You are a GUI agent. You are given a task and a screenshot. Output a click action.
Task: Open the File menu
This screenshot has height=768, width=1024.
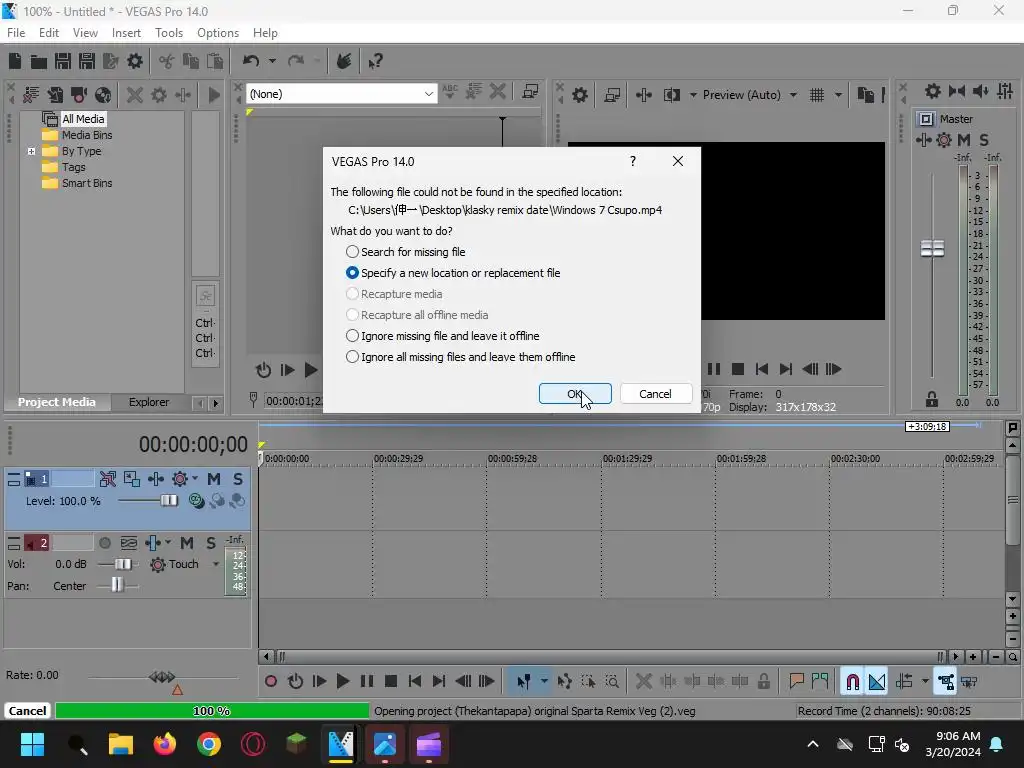16,33
